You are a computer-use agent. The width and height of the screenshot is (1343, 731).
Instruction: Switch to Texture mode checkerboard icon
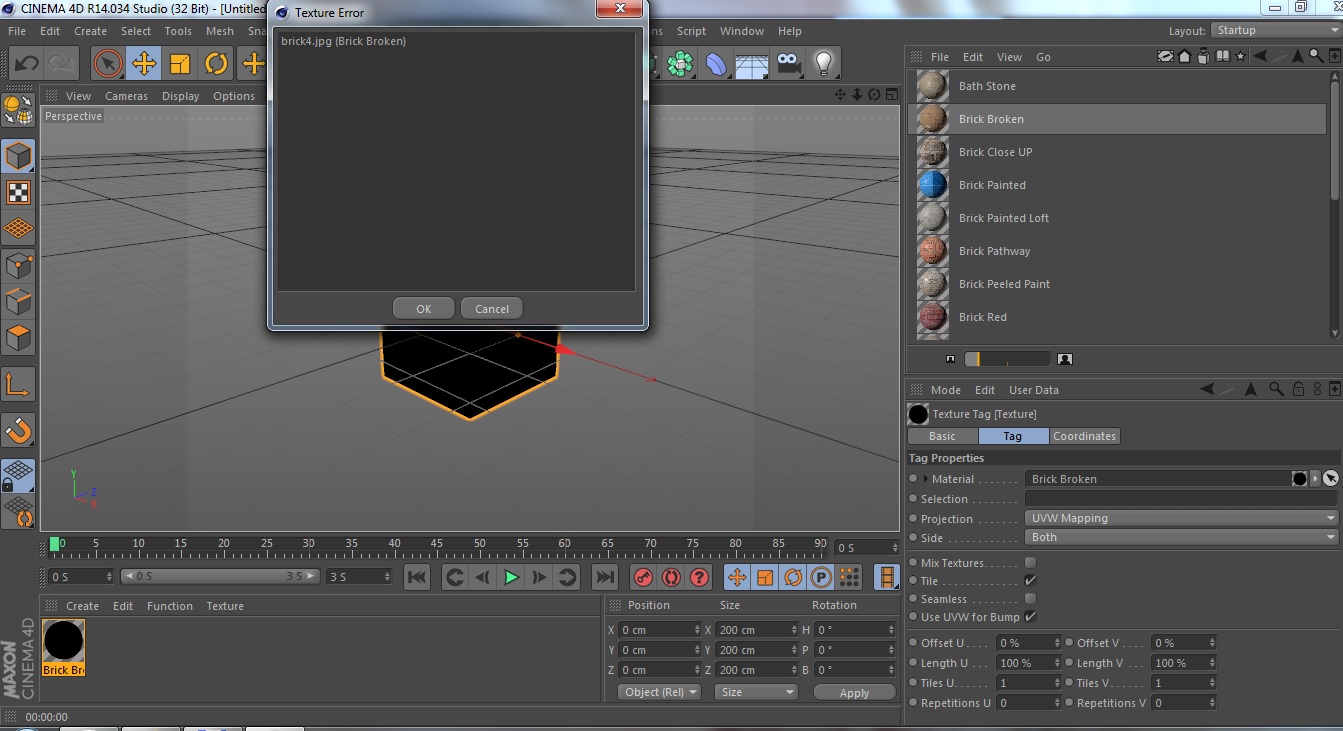tap(19, 193)
